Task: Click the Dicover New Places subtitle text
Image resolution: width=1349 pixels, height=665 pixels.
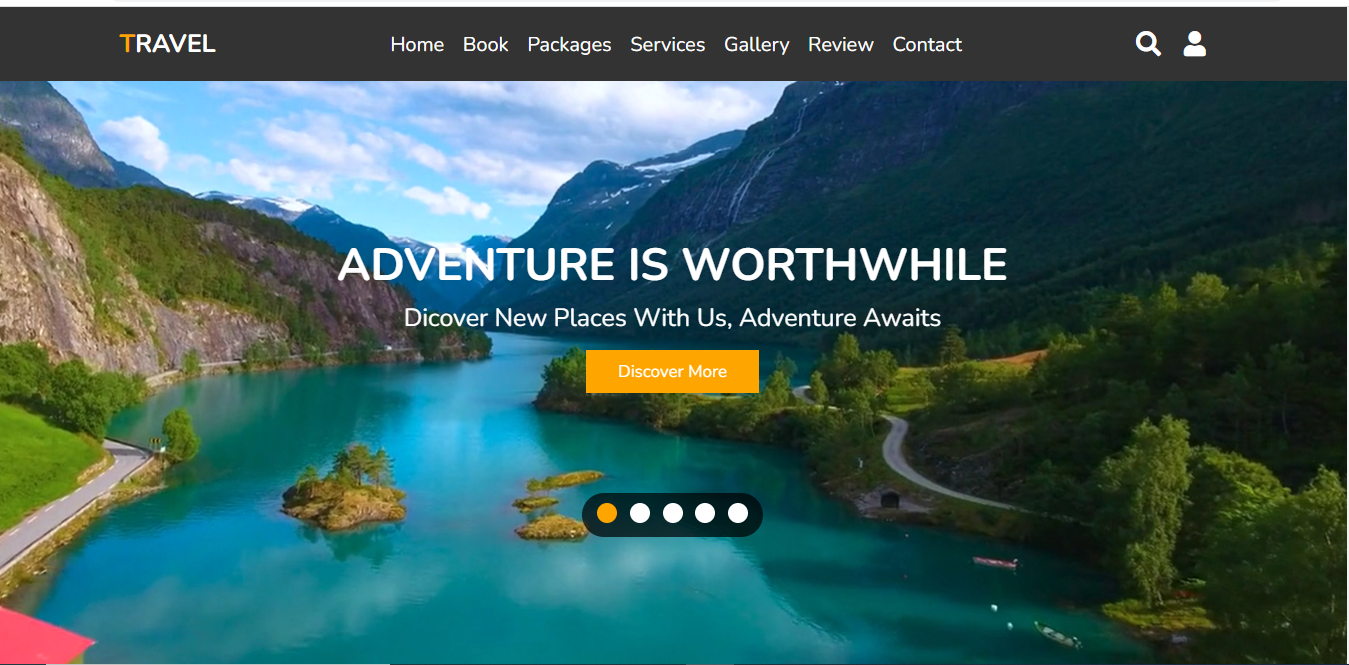Action: point(672,318)
